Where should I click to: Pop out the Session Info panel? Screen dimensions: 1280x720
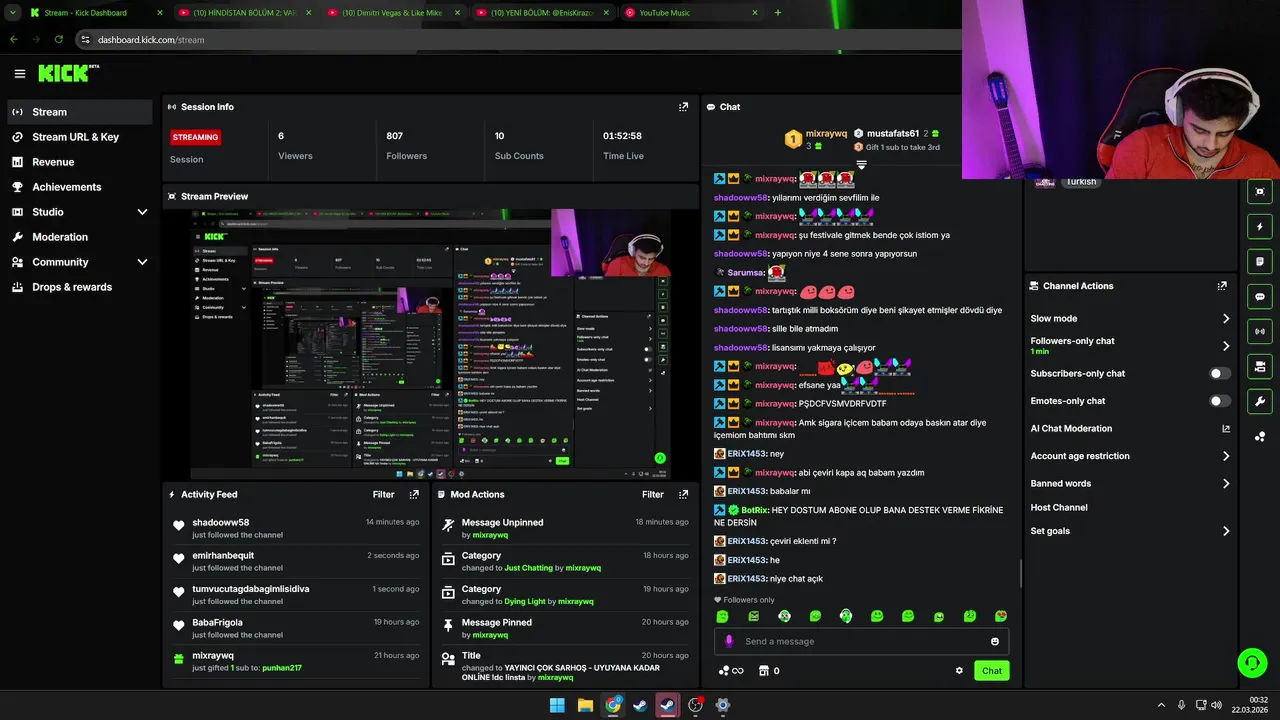tap(683, 107)
